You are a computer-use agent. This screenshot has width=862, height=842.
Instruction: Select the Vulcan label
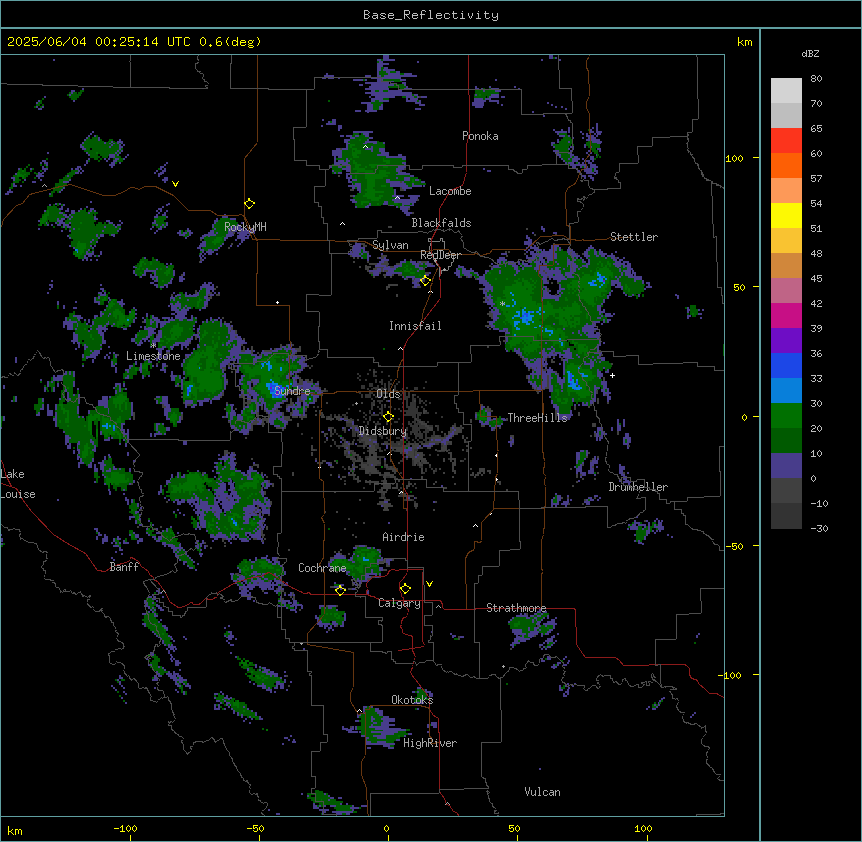(542, 792)
